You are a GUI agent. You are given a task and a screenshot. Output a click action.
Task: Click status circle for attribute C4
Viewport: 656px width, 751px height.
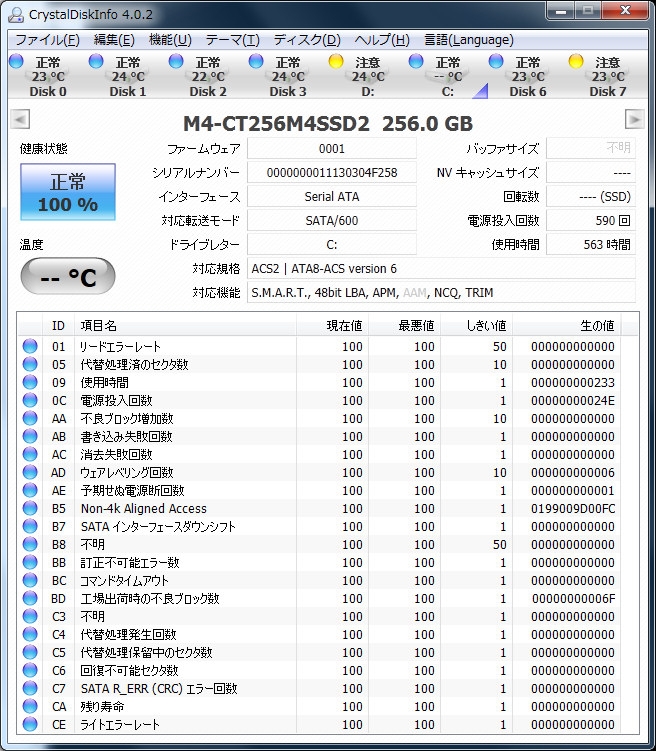(30, 634)
